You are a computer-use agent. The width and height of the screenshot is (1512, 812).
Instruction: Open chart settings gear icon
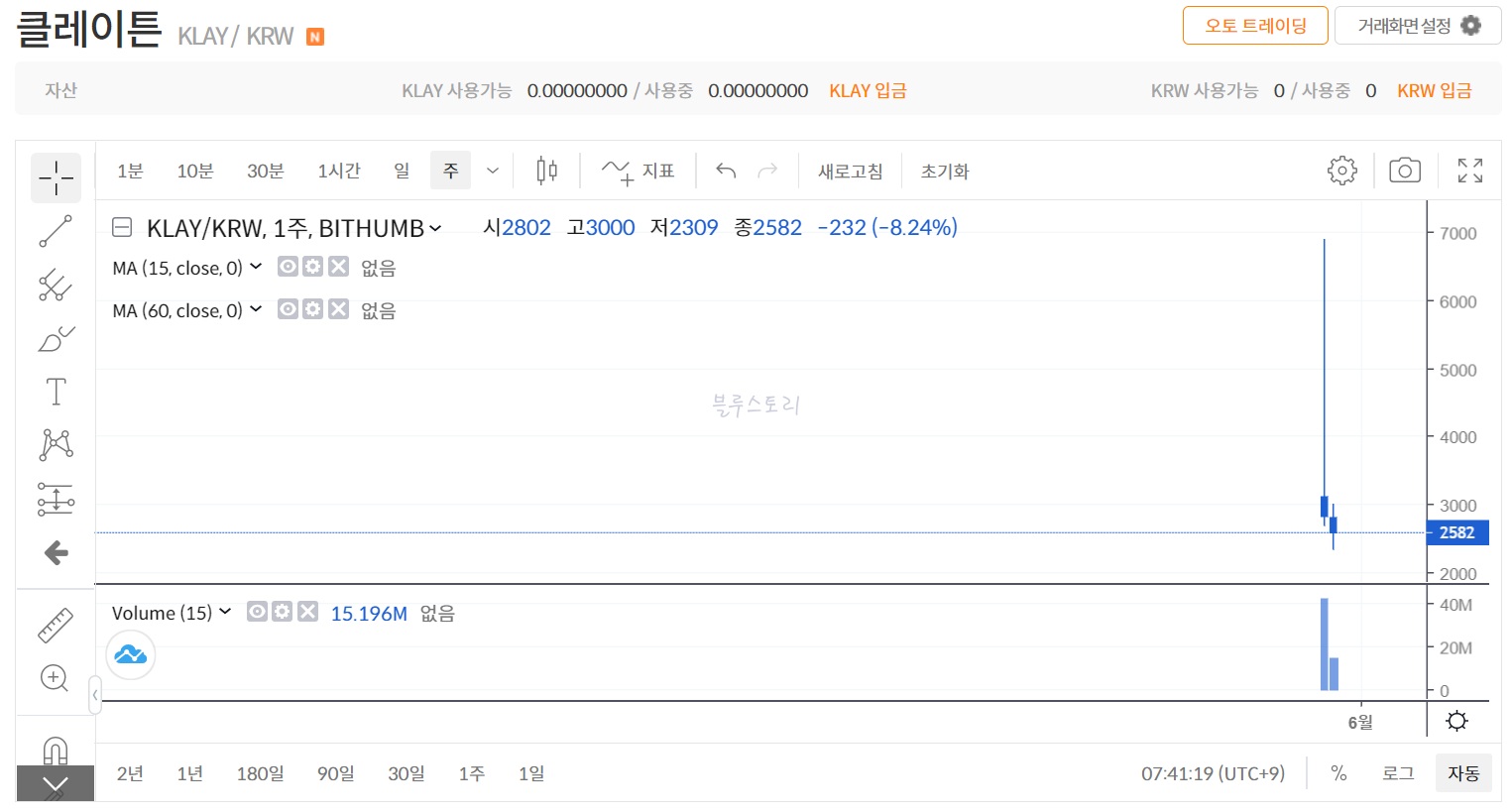(1341, 171)
